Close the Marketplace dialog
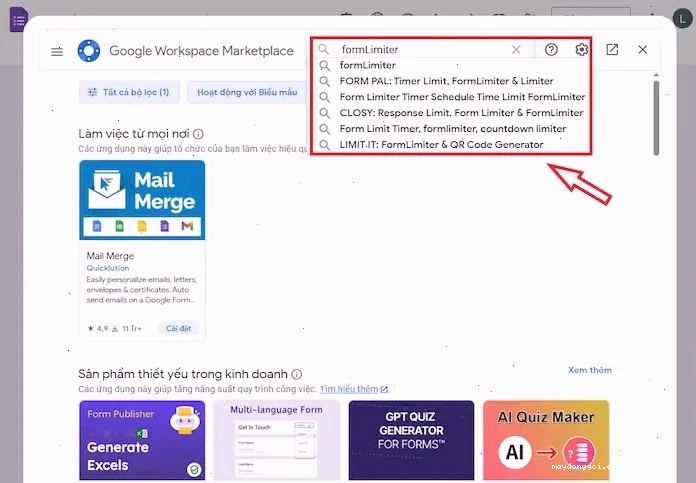This screenshot has width=696, height=483. click(642, 50)
